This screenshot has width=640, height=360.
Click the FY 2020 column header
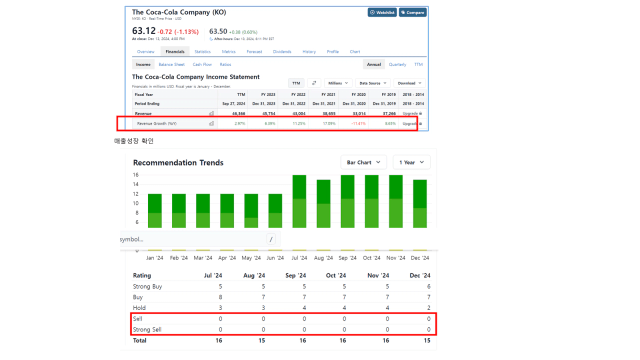click(358, 95)
